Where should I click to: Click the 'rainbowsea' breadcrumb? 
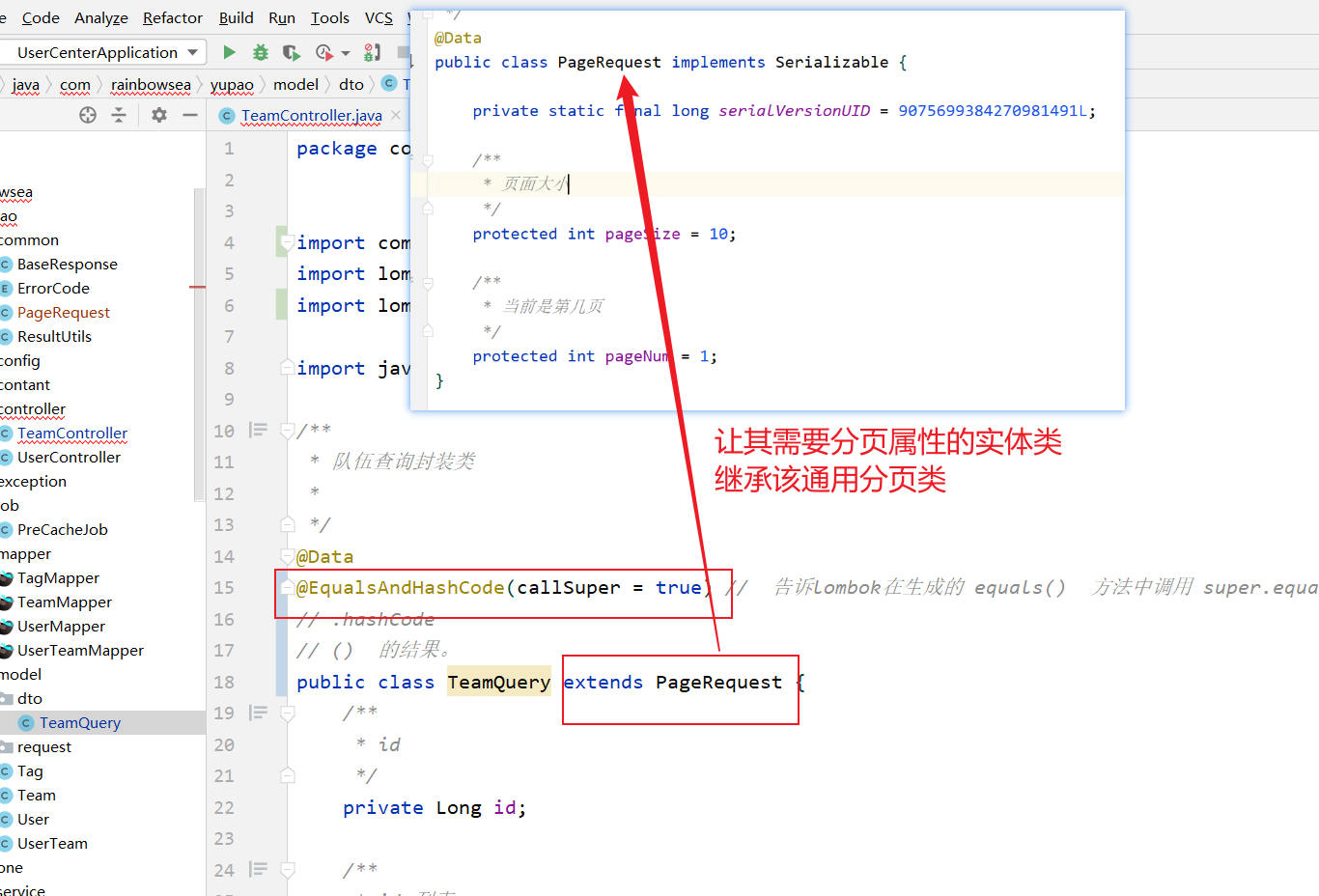tap(151, 84)
